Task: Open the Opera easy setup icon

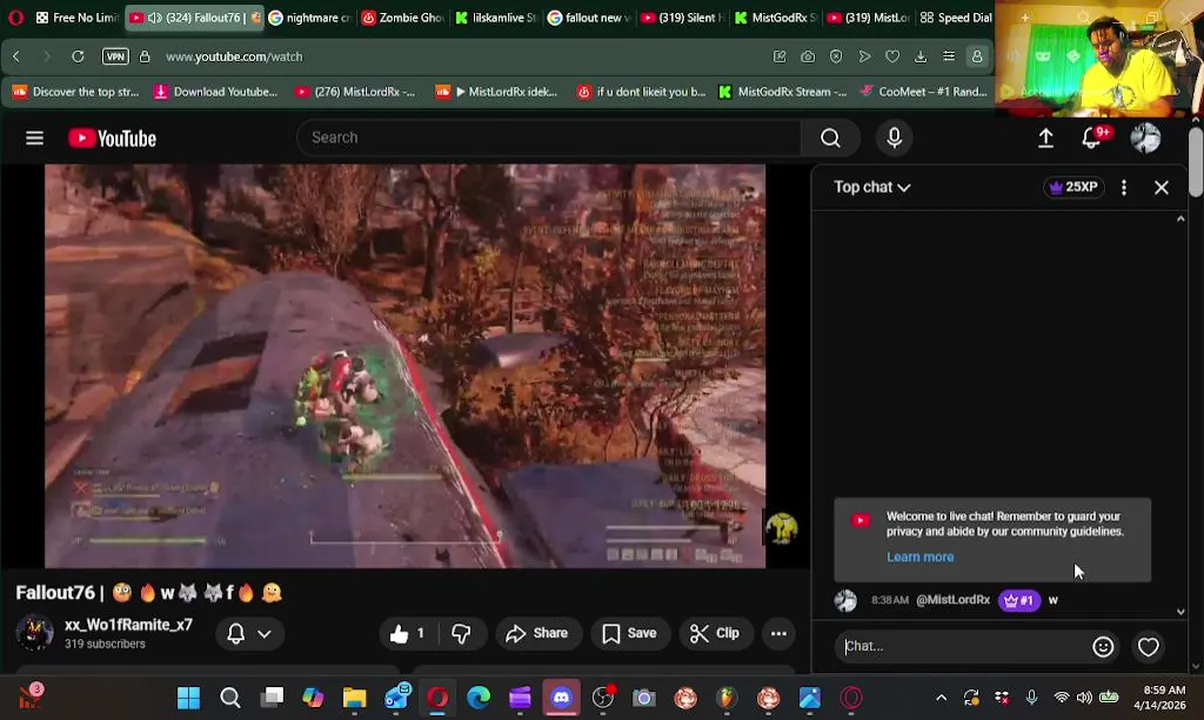Action: point(949,57)
